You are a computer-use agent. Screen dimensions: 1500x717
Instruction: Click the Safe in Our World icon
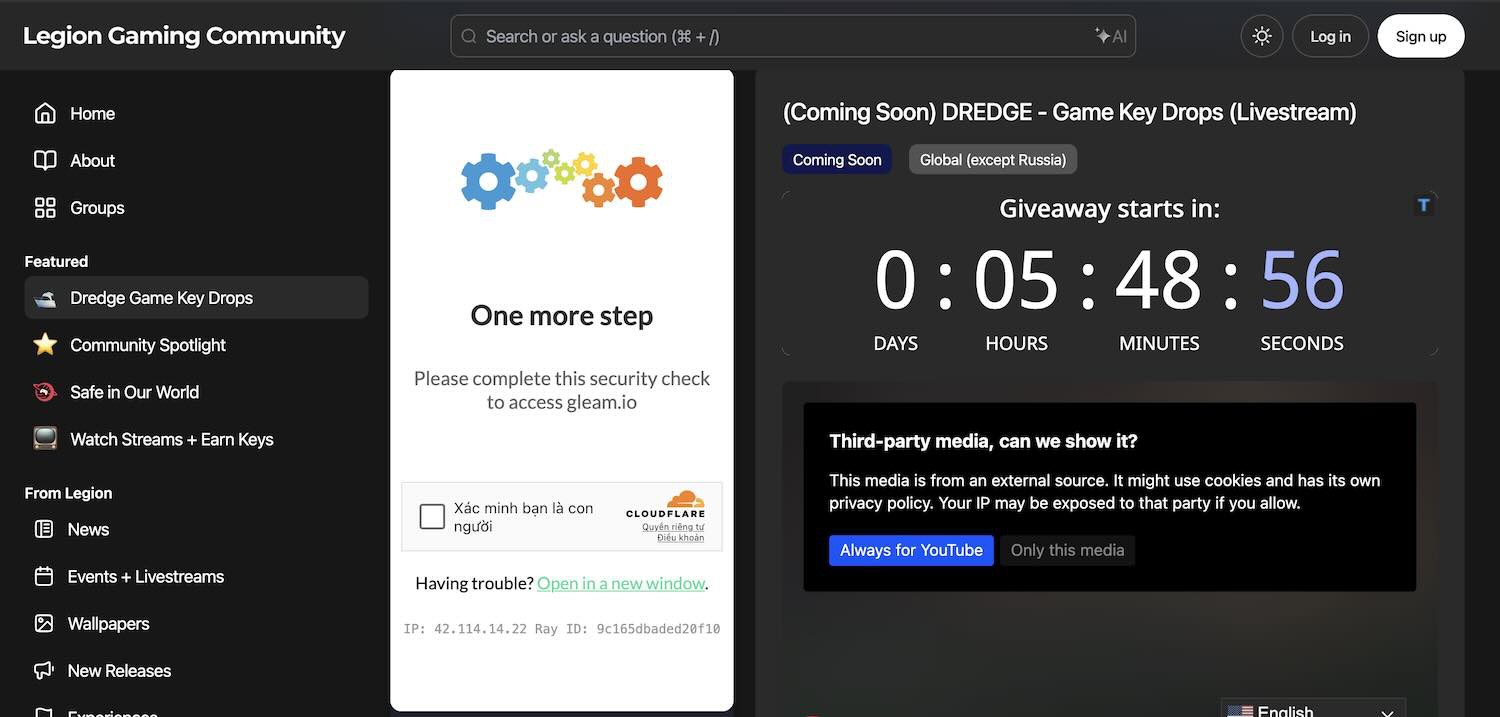click(45, 392)
